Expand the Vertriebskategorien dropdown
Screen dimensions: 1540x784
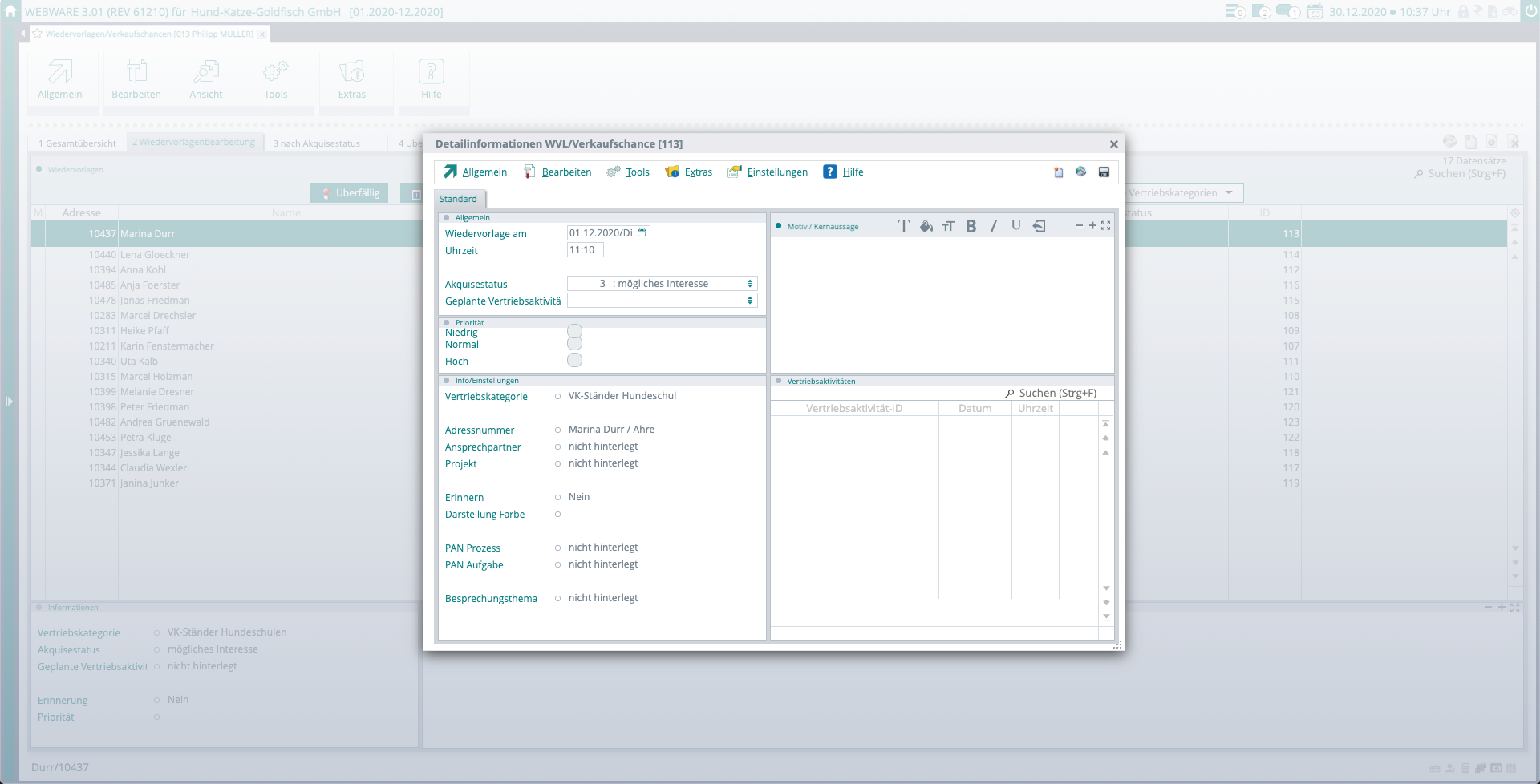[x=1228, y=193]
